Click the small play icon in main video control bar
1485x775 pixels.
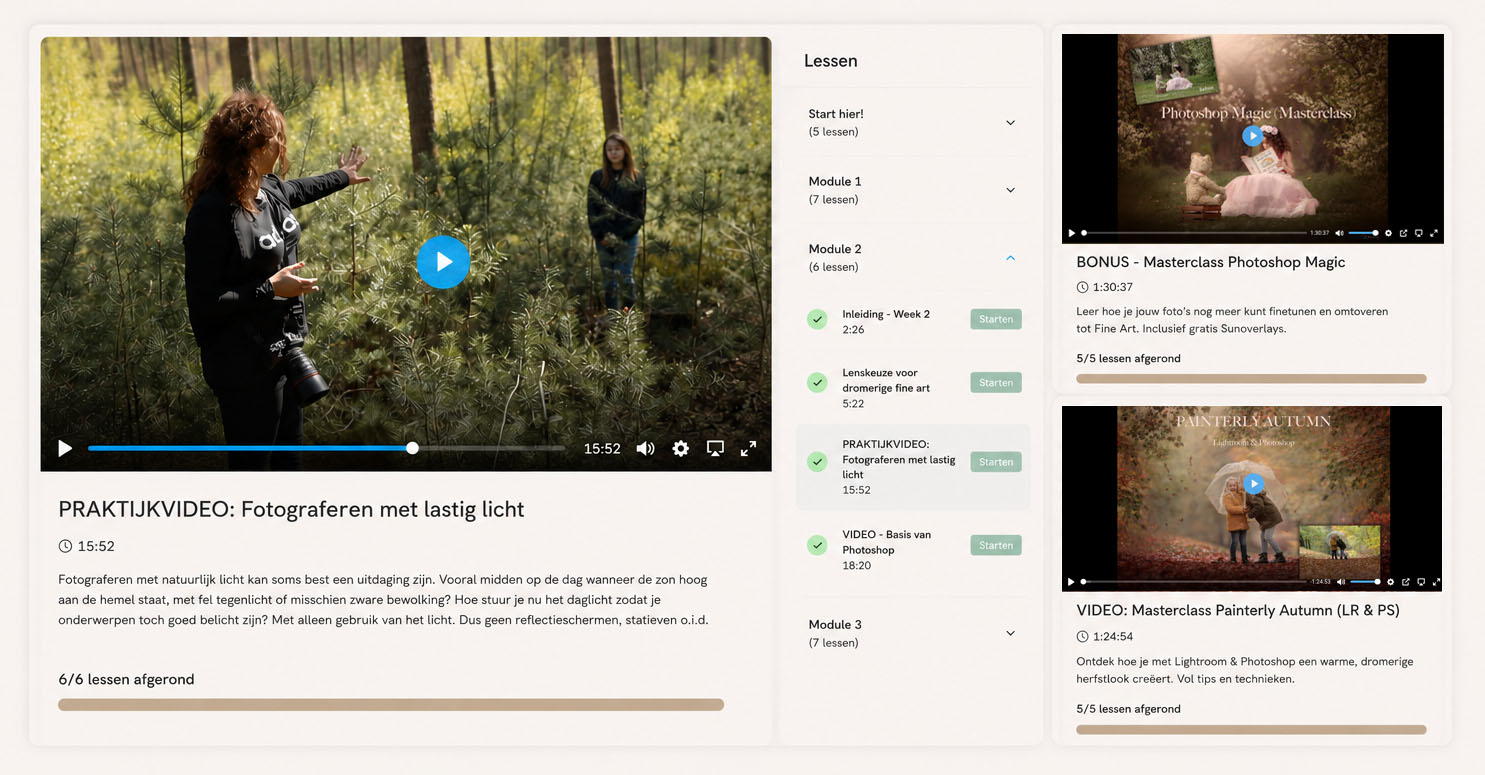(x=65, y=448)
